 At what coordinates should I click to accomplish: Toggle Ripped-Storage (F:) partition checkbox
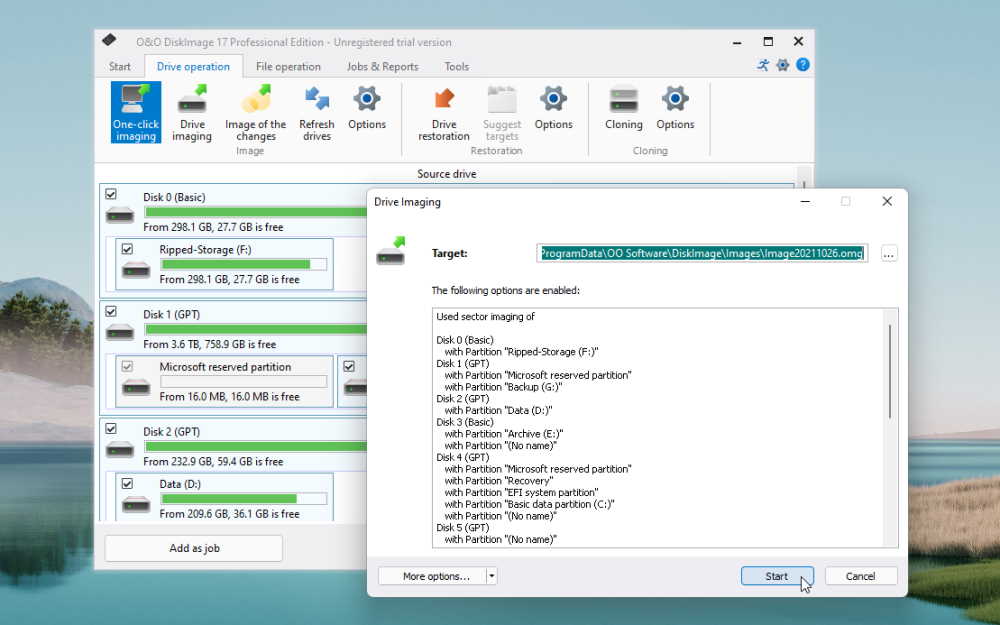[127, 249]
